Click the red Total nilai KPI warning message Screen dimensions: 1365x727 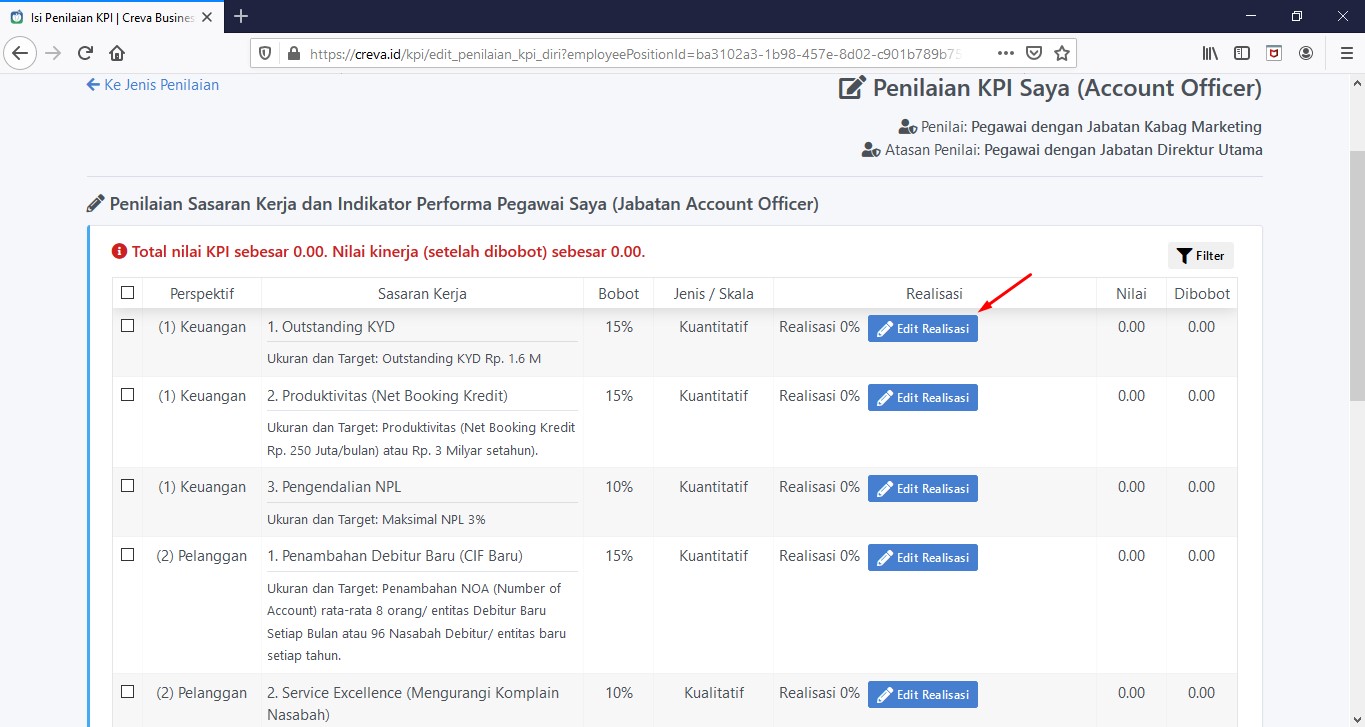point(379,252)
